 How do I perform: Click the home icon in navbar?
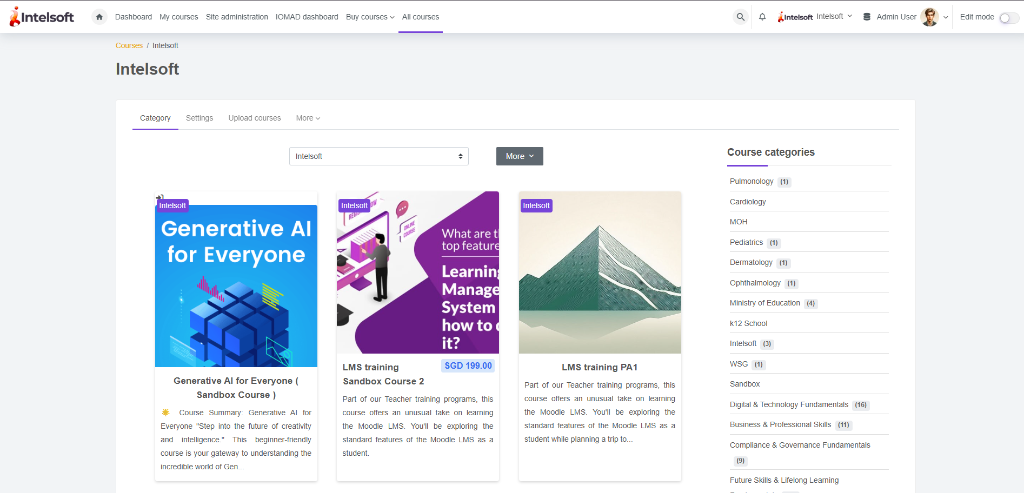click(99, 17)
